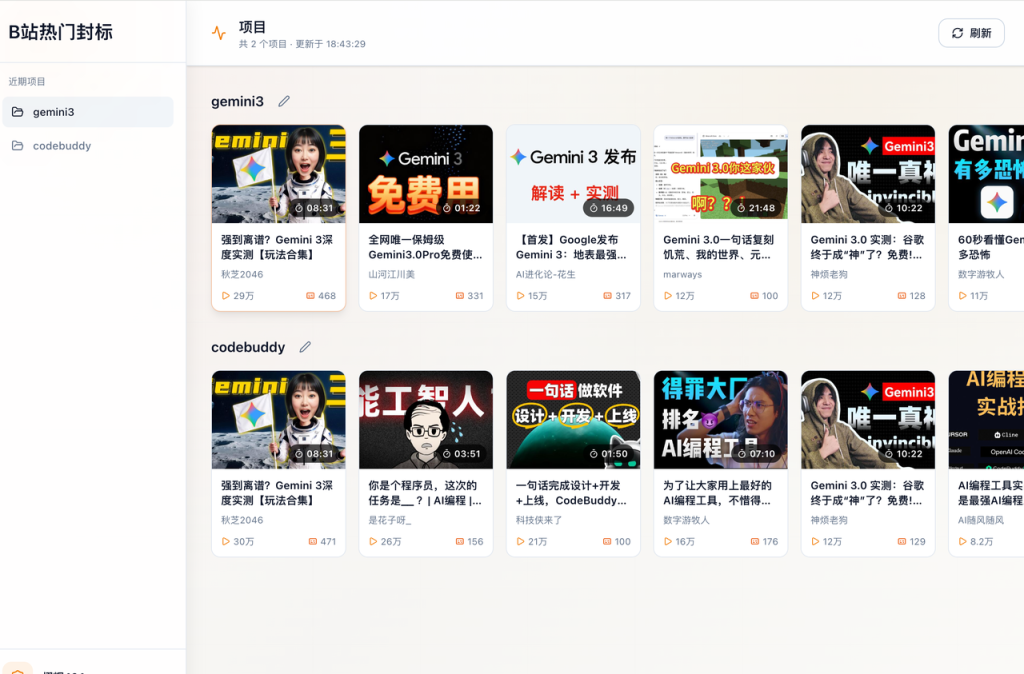Open the Gemini 3 发布 解读+实测 thumbnail
The width and height of the screenshot is (1024, 674).
572,173
